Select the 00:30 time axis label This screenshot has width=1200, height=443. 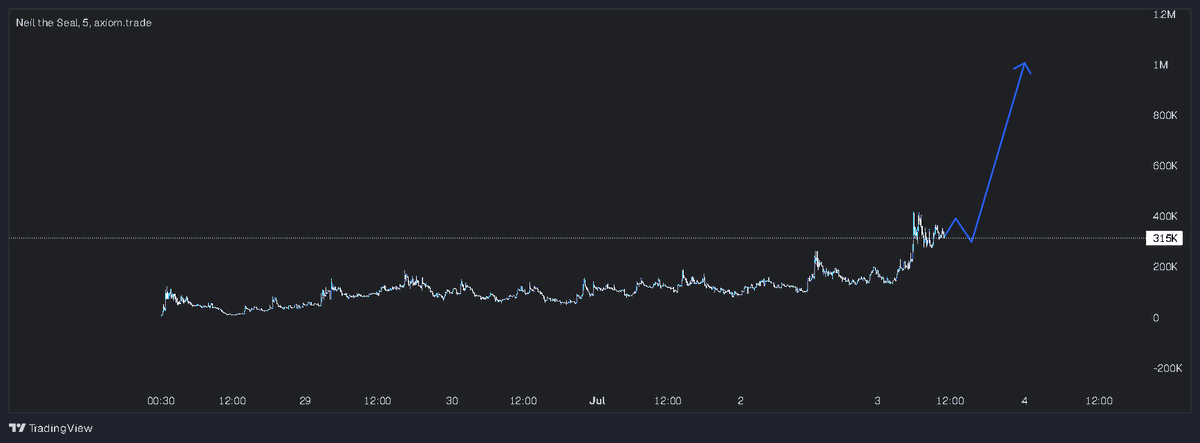coord(161,400)
